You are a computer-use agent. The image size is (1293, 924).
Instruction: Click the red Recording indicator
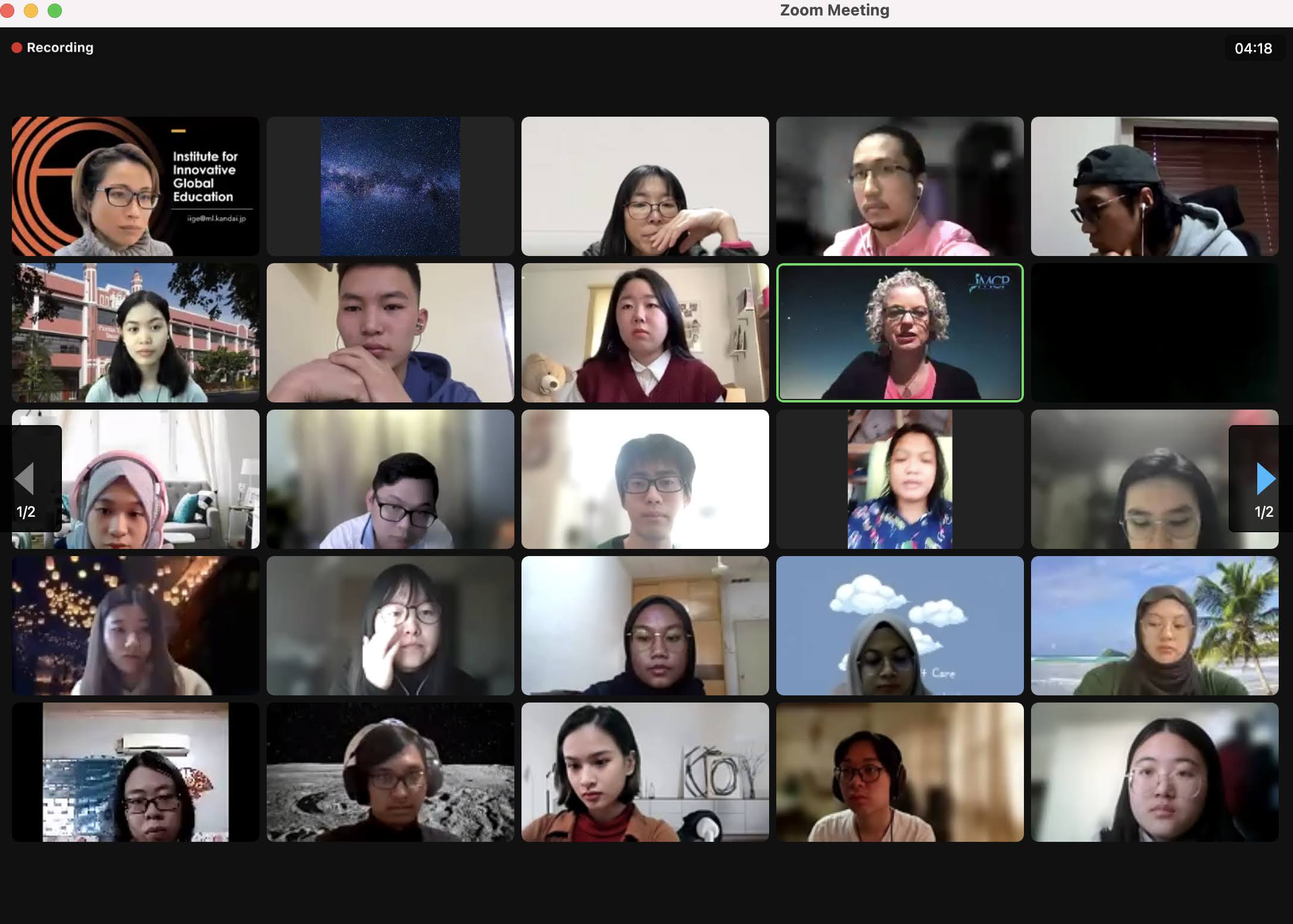[52, 48]
